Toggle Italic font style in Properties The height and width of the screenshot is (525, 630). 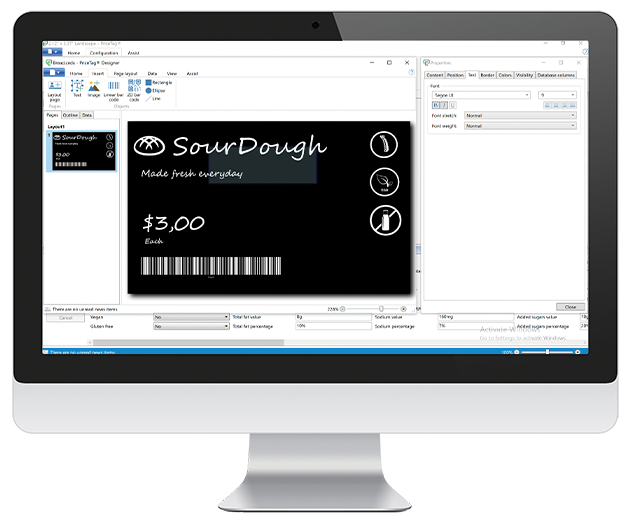tap(443, 105)
